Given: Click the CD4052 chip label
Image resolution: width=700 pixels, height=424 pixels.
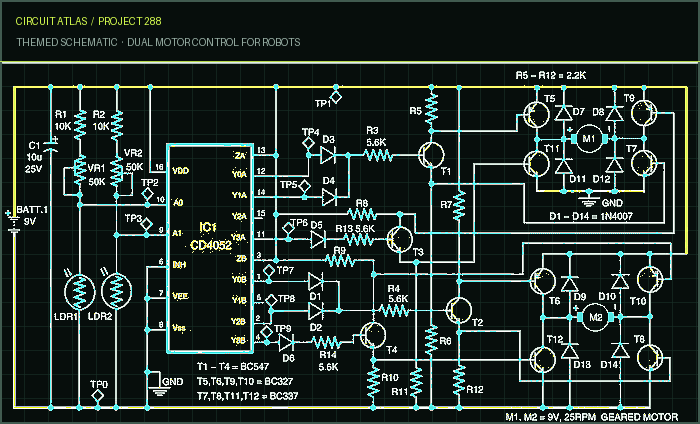Looking at the screenshot, I should coord(211,245).
